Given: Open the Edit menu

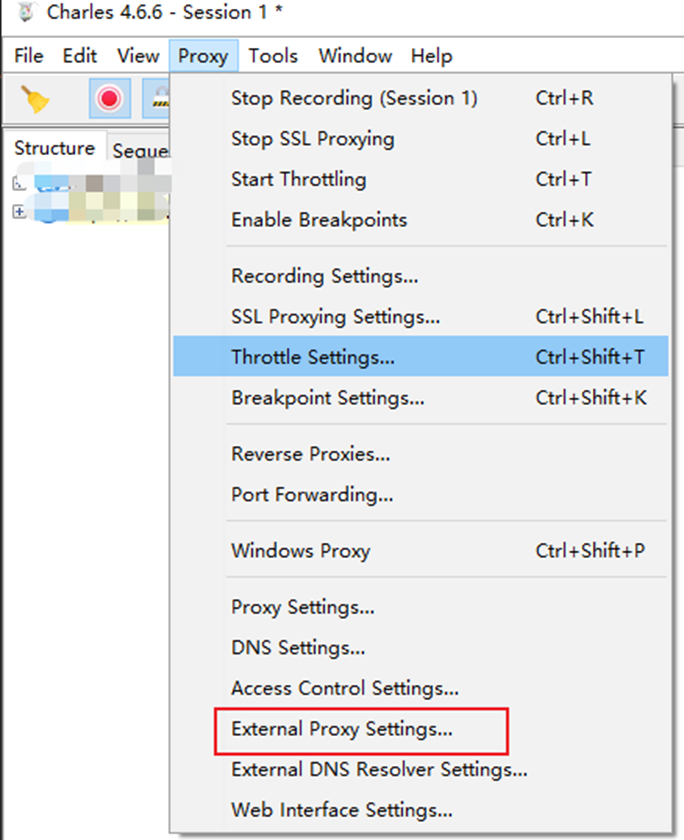Looking at the screenshot, I should pyautogui.click(x=80, y=56).
